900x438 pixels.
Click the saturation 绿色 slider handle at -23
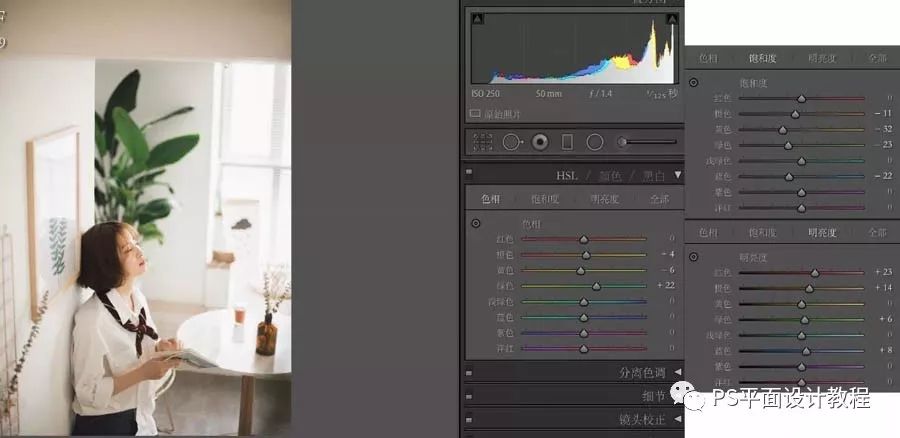point(788,145)
